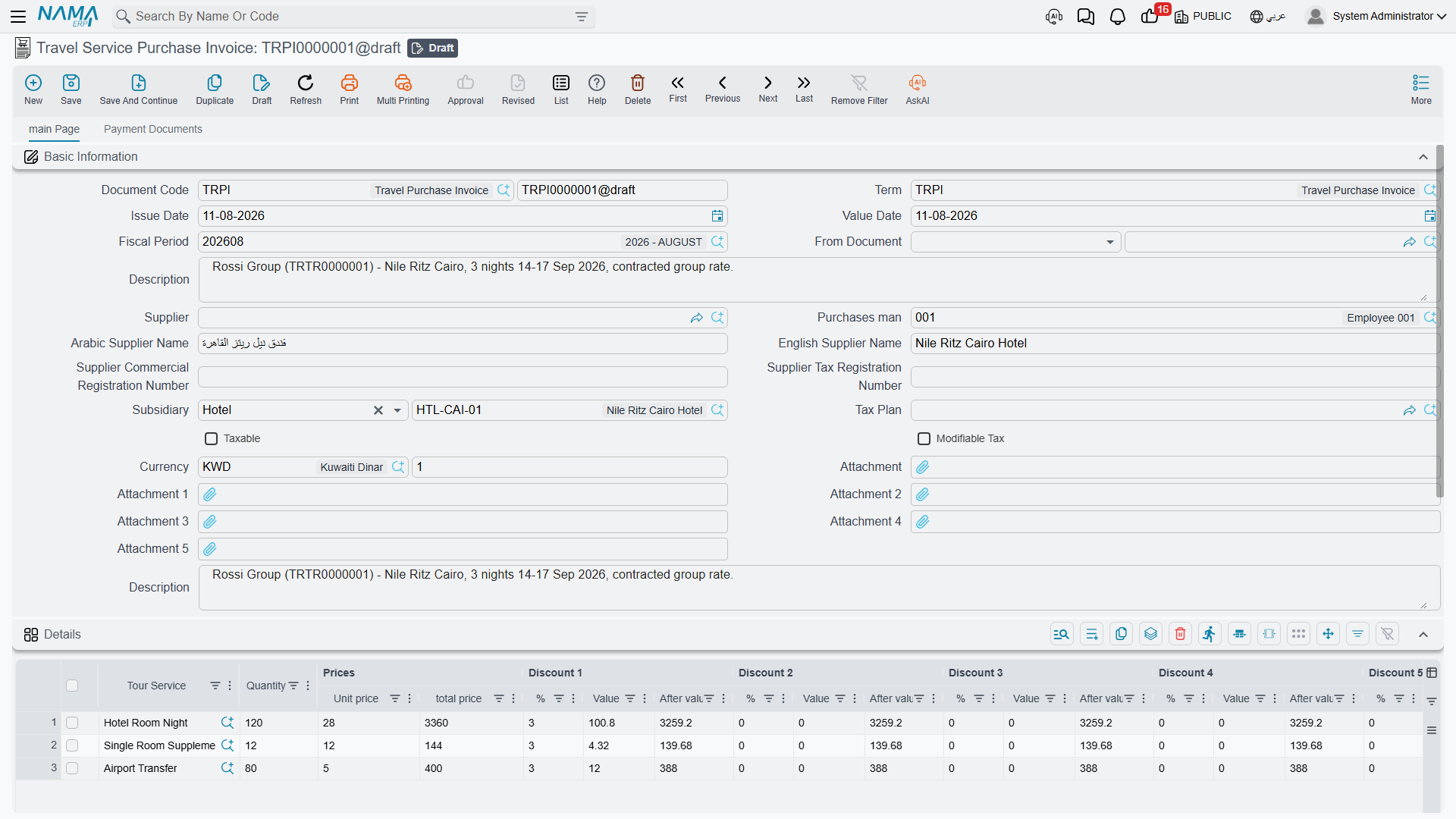Click the Currency KWD lookup icon
1456x819 pixels.
[398, 467]
